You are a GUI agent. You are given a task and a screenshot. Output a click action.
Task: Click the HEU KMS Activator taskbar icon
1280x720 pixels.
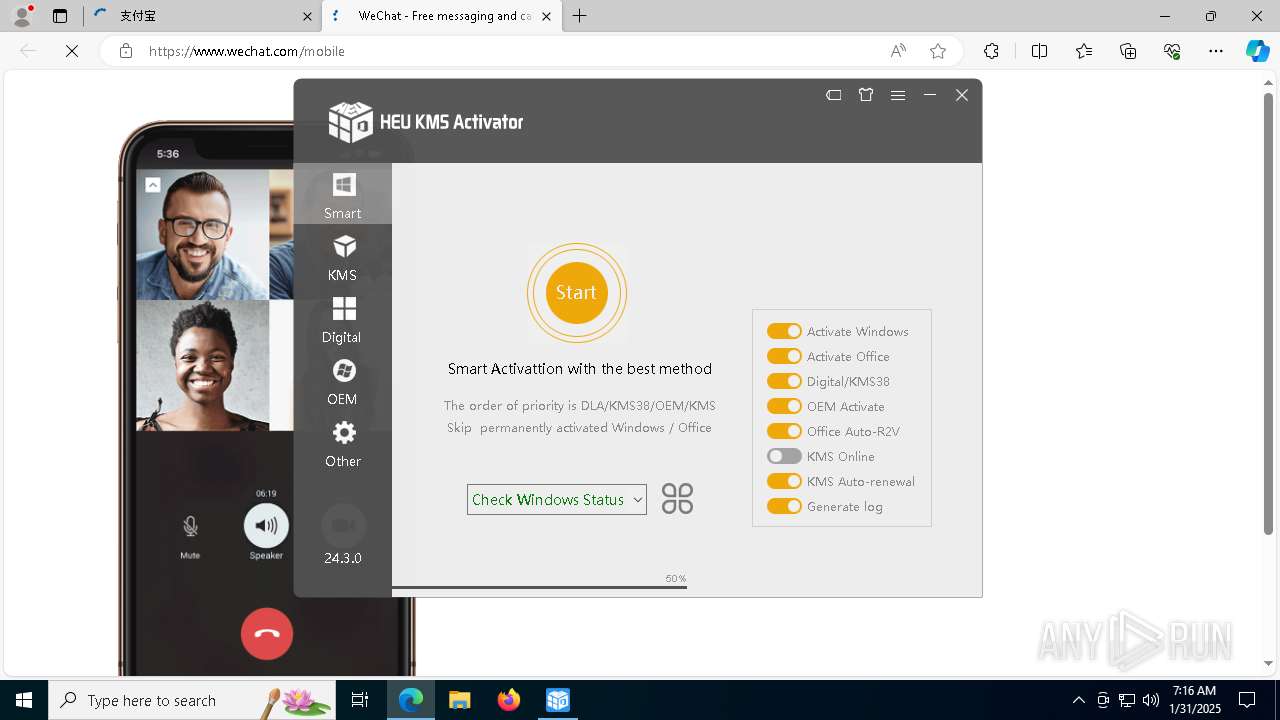[558, 700]
